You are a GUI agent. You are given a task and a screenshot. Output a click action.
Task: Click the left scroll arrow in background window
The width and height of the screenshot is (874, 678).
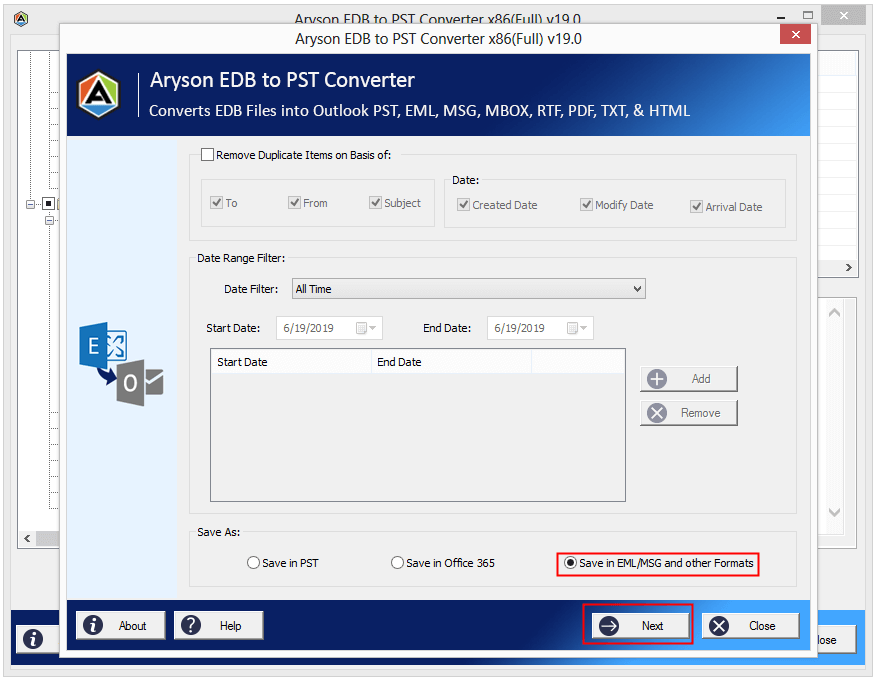27,539
